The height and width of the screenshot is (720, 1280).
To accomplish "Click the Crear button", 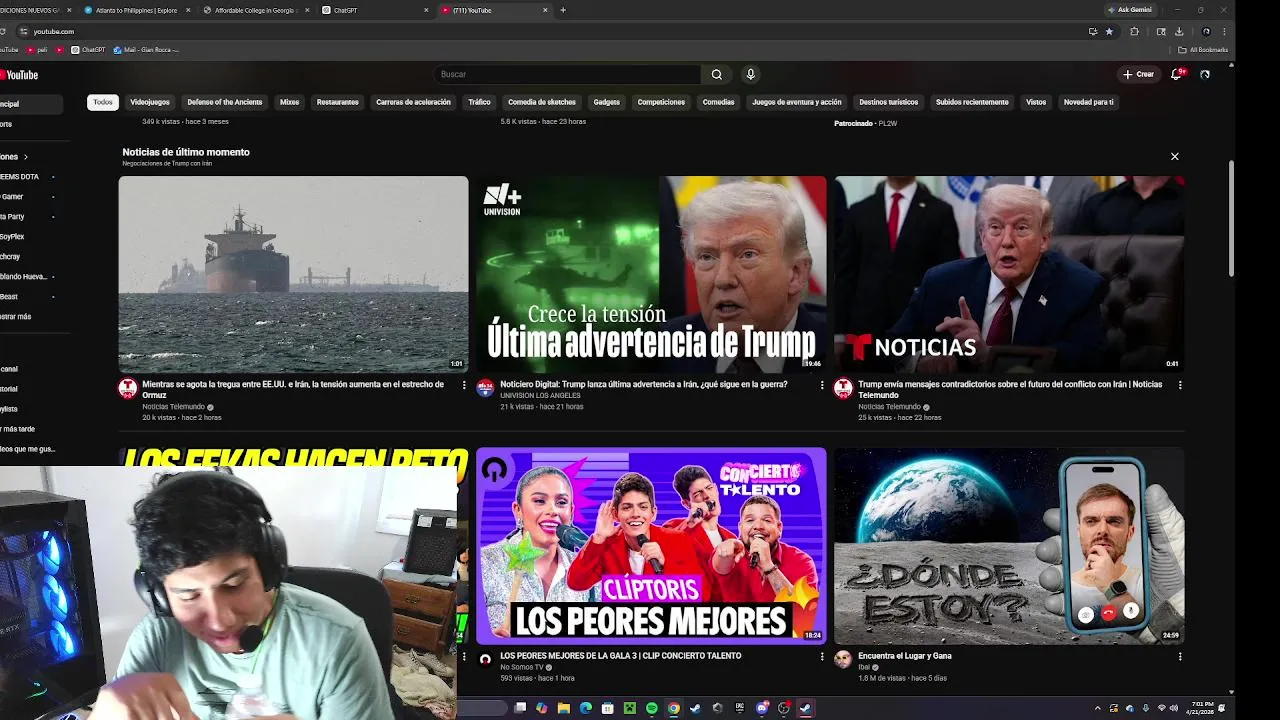I will click(x=1138, y=74).
